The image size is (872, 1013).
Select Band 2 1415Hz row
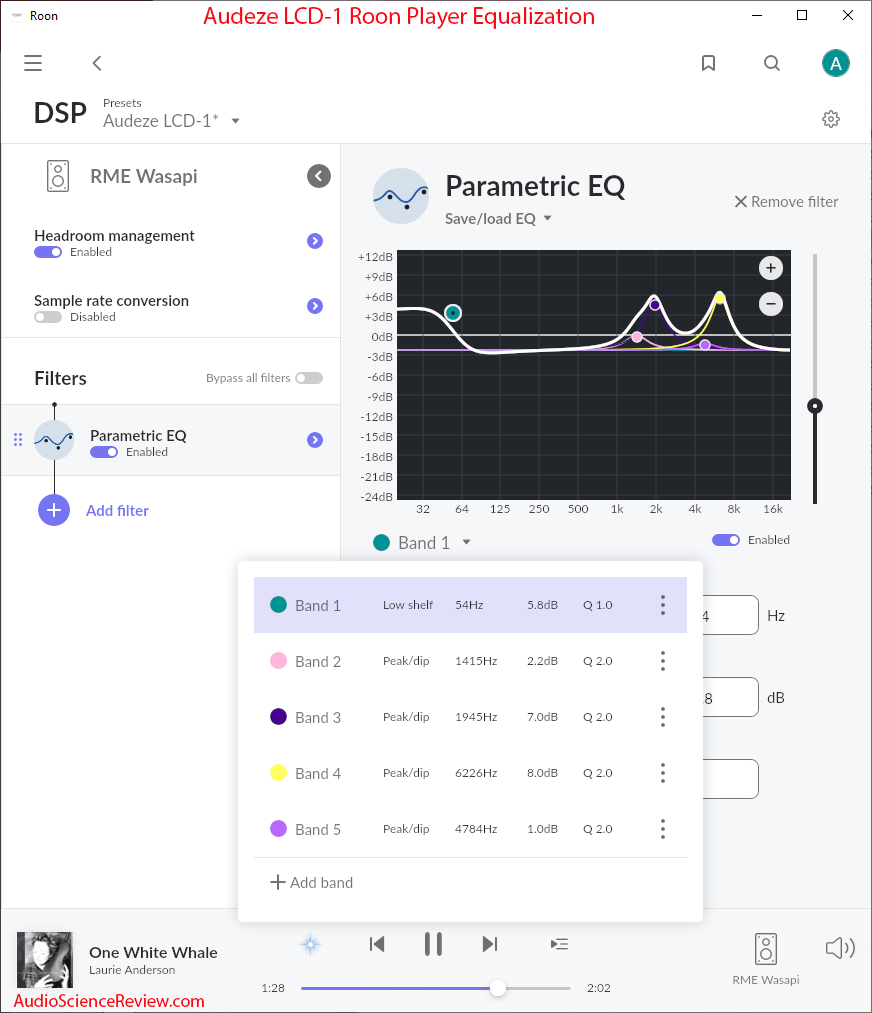pos(470,661)
